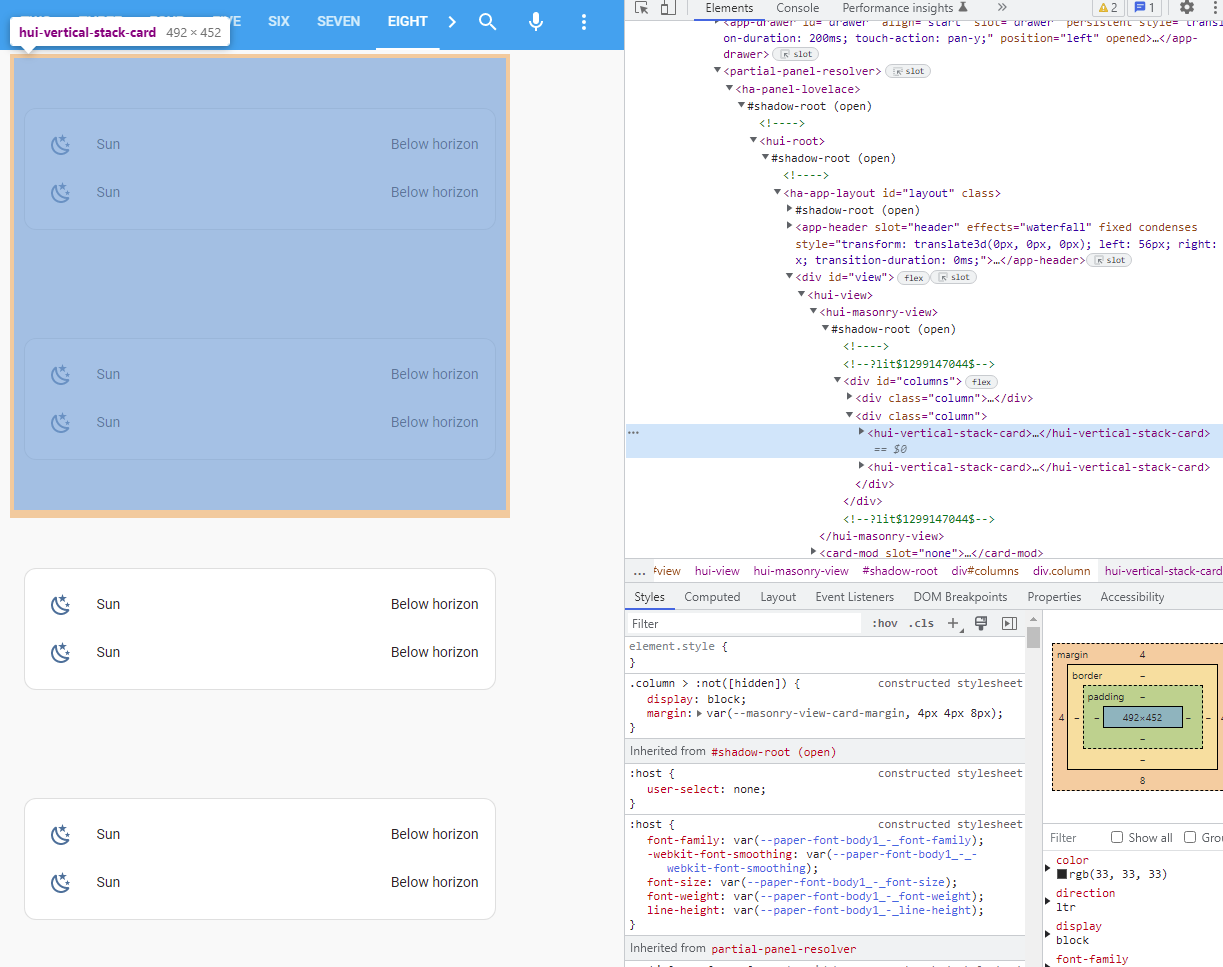Open the black color swatch for rgb(33,33,33)

[x=1061, y=876]
